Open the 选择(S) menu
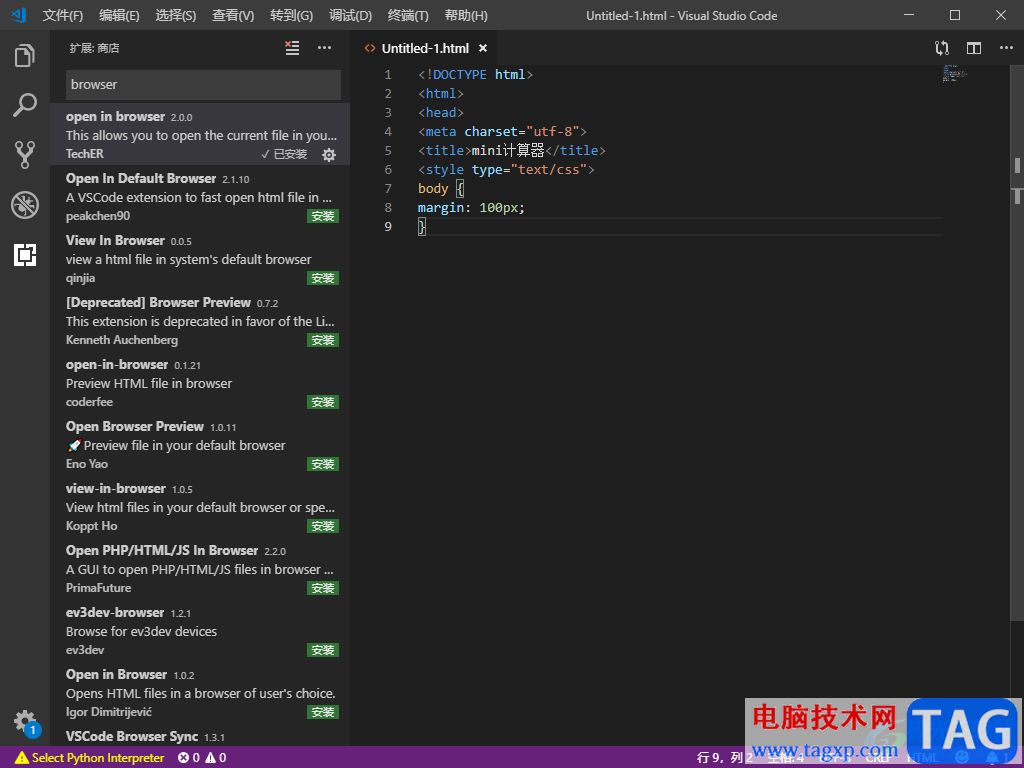The width and height of the screenshot is (1024, 768). click(176, 15)
